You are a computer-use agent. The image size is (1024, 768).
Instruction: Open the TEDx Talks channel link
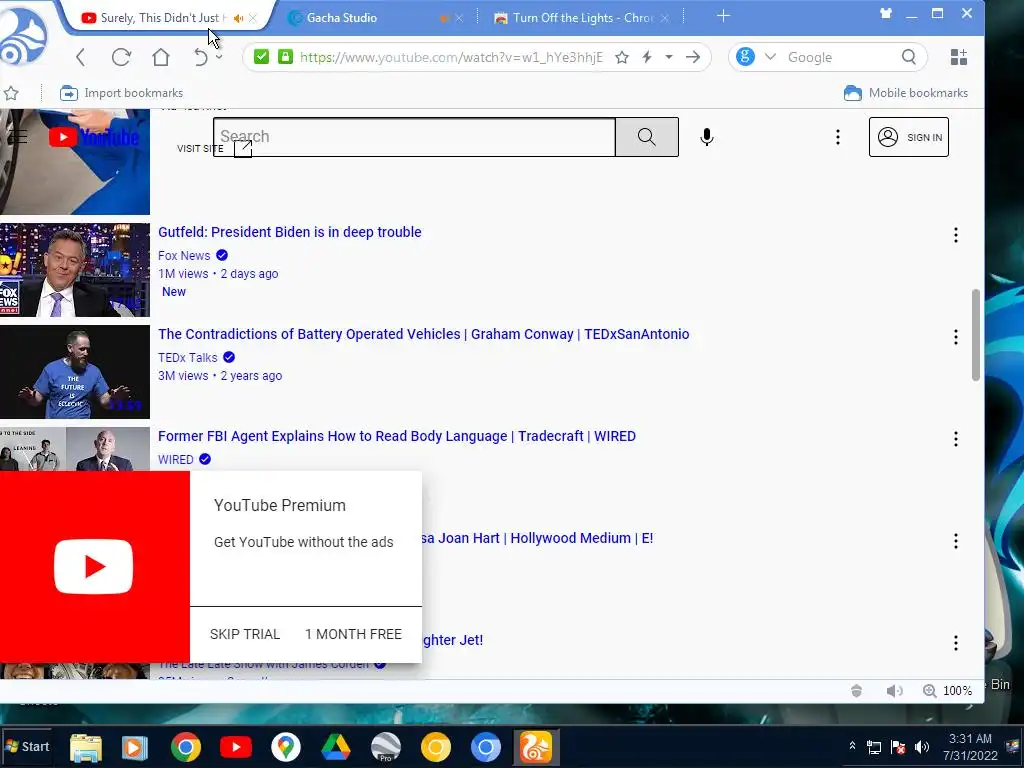tap(187, 357)
